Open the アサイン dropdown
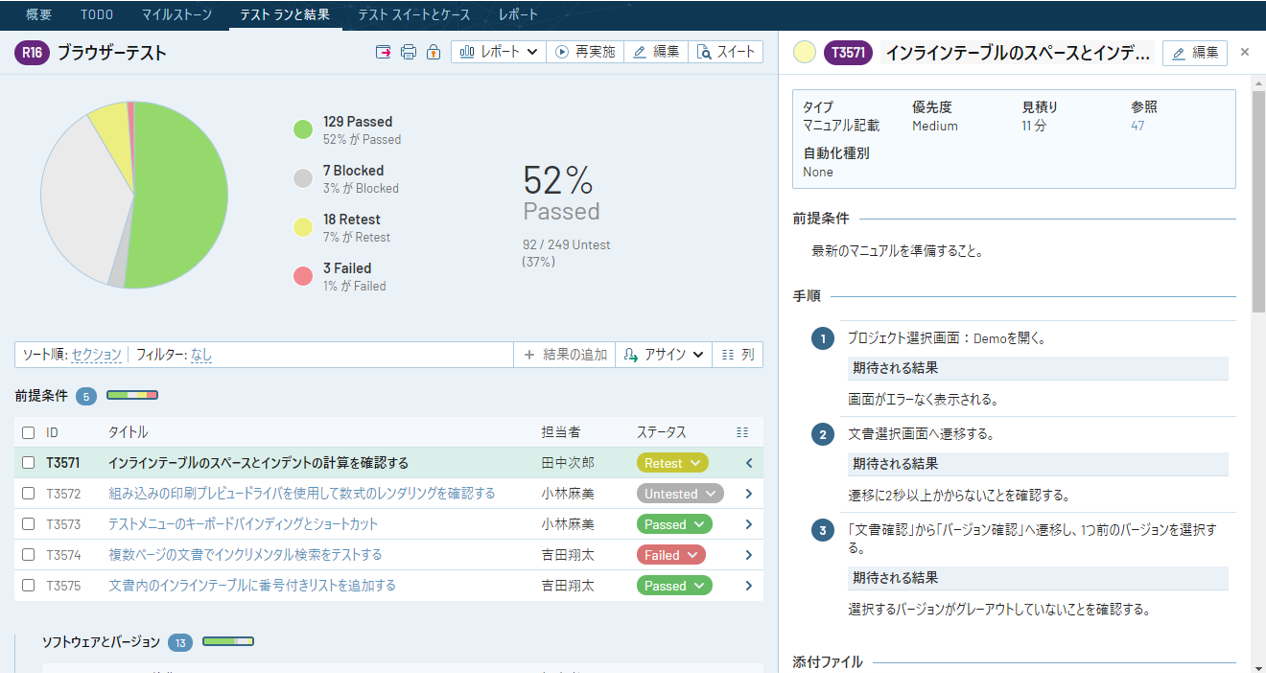This screenshot has width=1266, height=673. pos(664,354)
